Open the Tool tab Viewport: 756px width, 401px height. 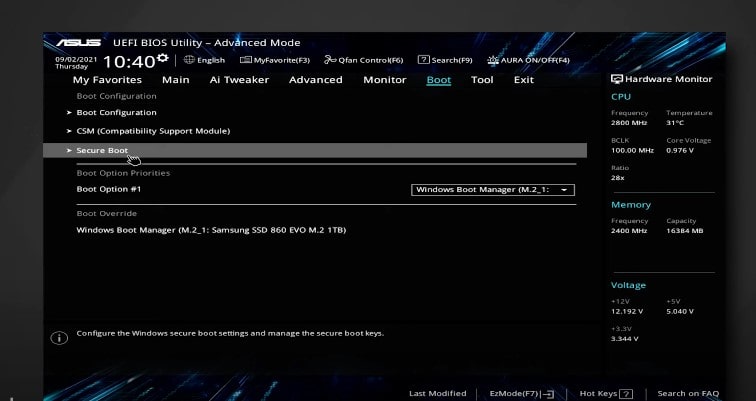tap(482, 80)
